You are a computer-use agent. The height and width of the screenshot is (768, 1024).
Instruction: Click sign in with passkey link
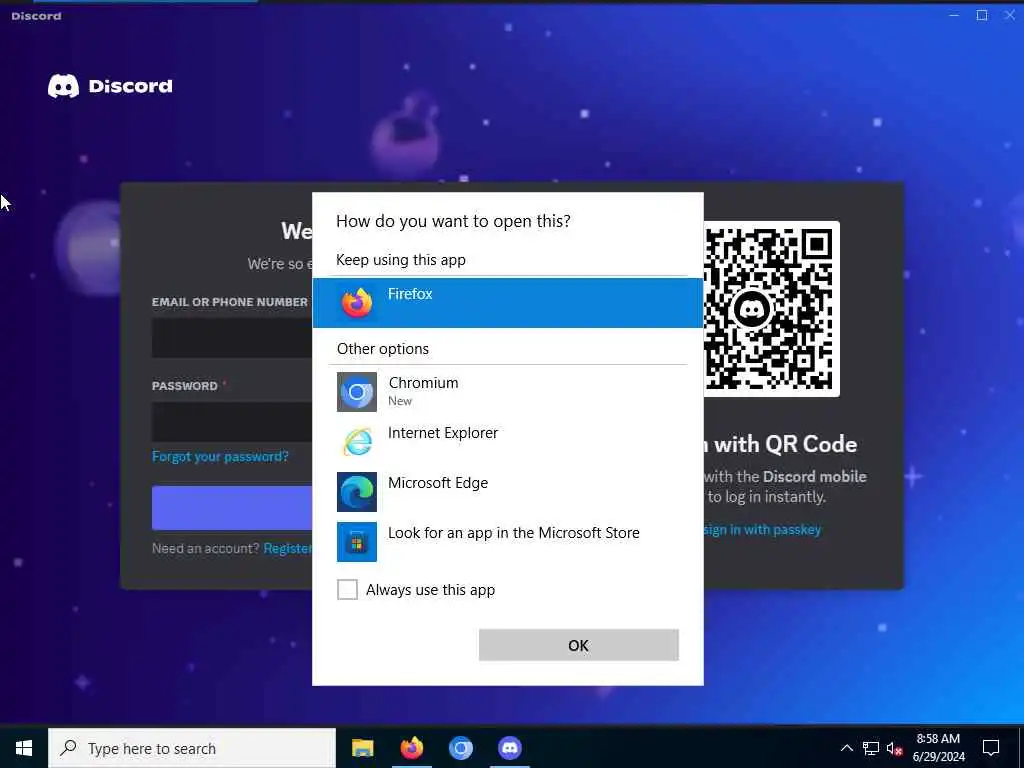coord(762,530)
